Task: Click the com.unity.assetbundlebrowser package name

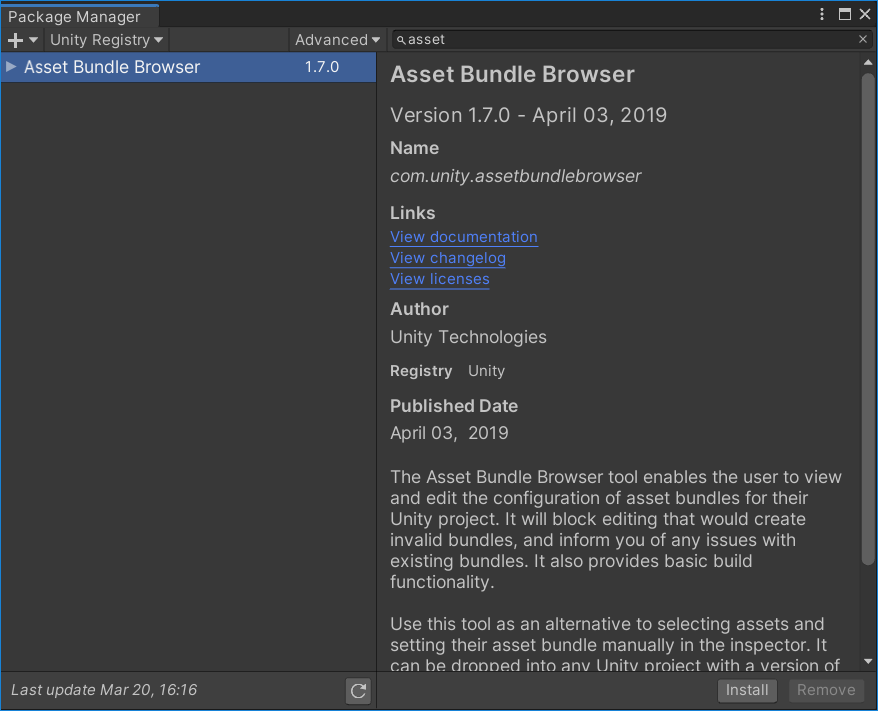Action: point(516,176)
